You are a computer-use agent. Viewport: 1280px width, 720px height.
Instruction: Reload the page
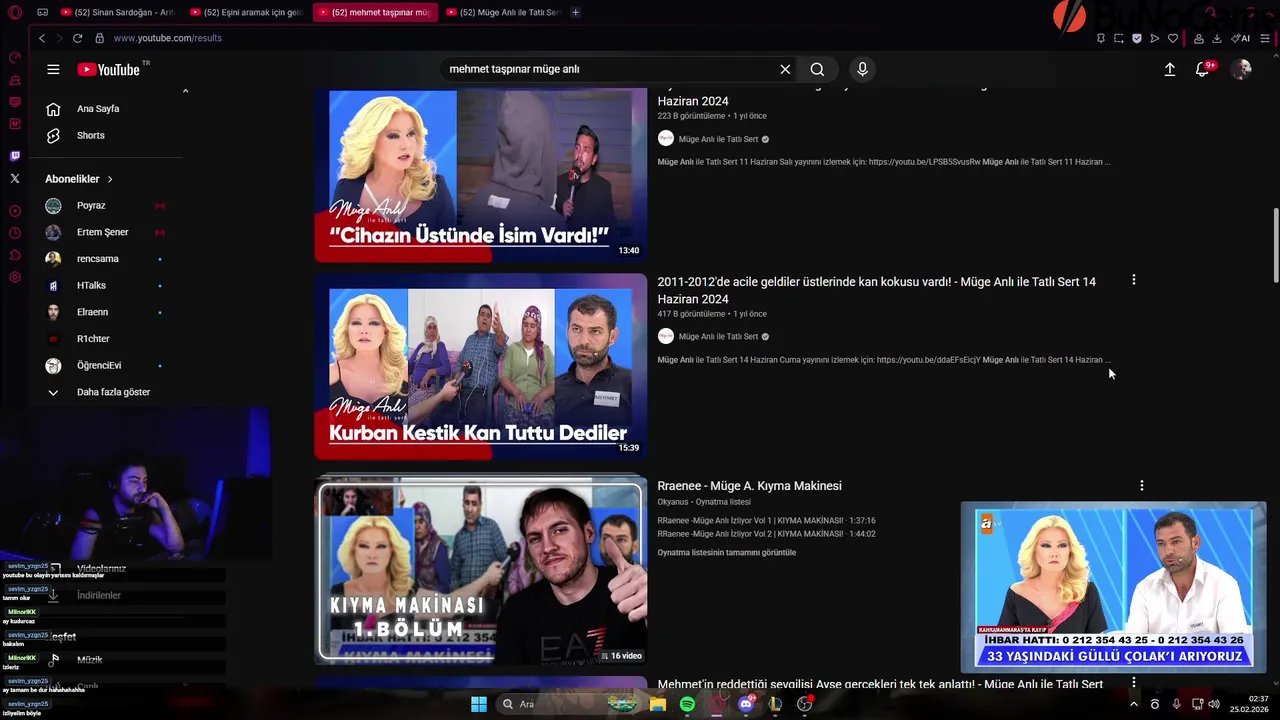pyautogui.click(x=77, y=38)
